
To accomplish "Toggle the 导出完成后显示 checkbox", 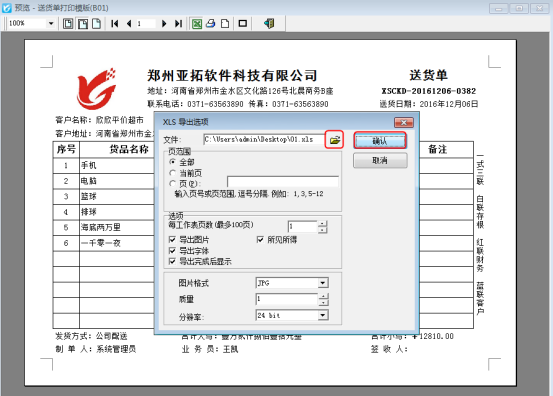I will coord(172,261).
